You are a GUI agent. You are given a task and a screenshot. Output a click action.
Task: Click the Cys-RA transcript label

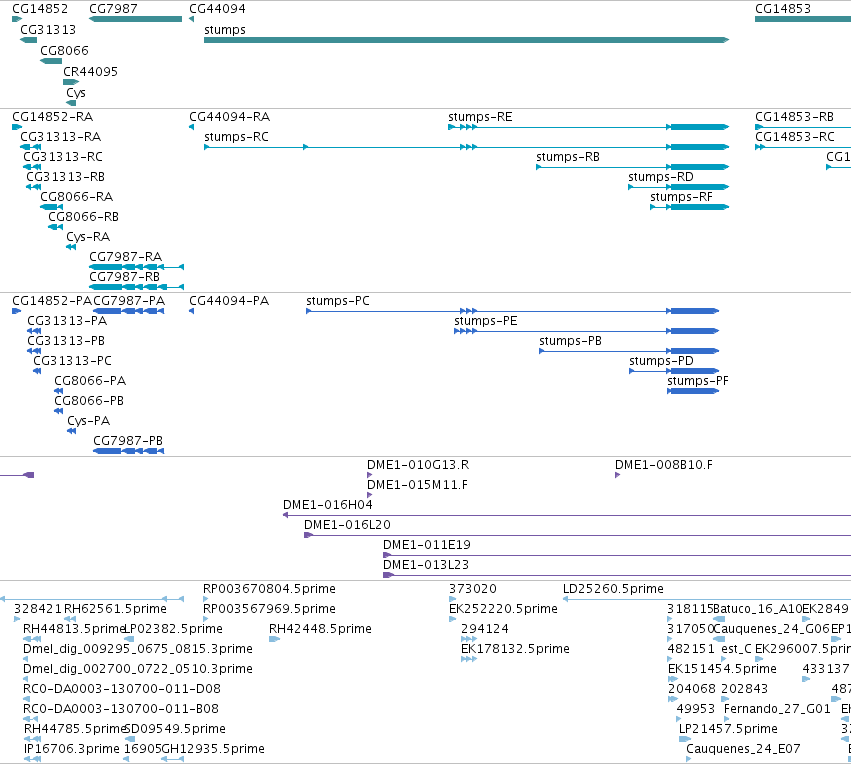(x=88, y=237)
